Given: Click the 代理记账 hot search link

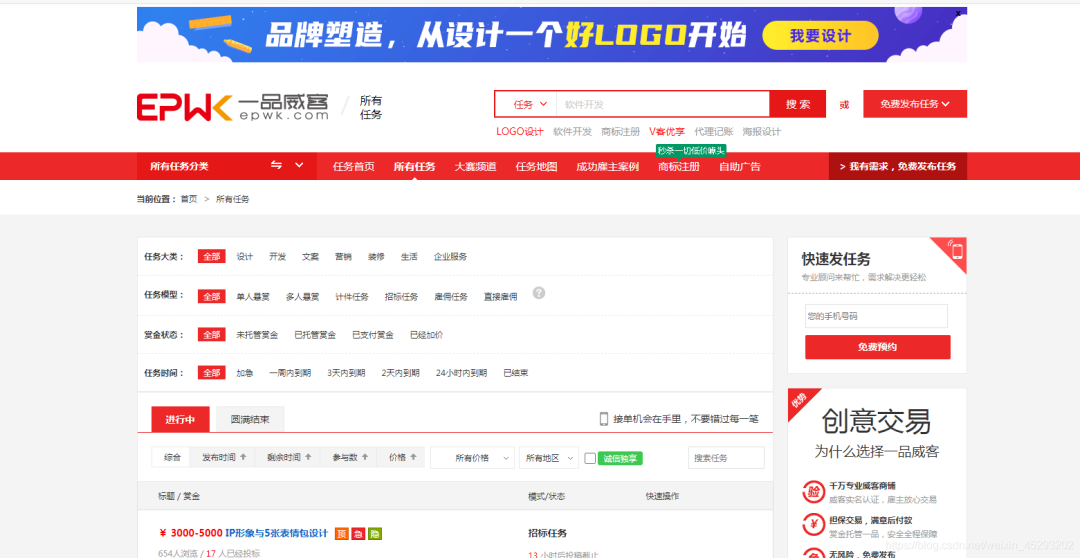Looking at the screenshot, I should [x=714, y=132].
